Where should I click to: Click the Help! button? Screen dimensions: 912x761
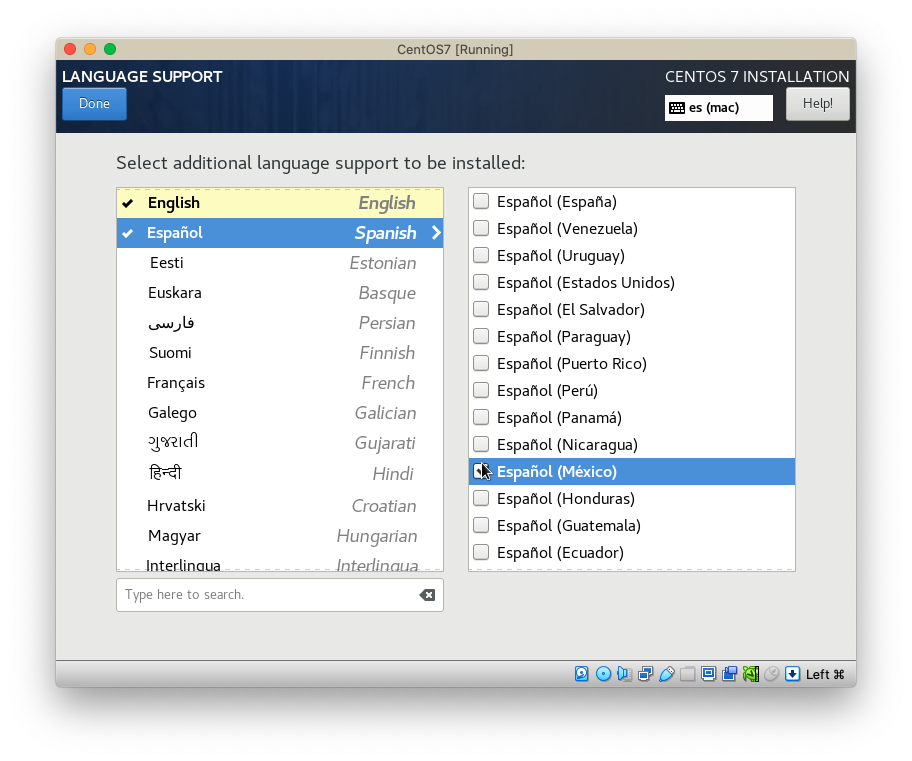click(x=817, y=104)
